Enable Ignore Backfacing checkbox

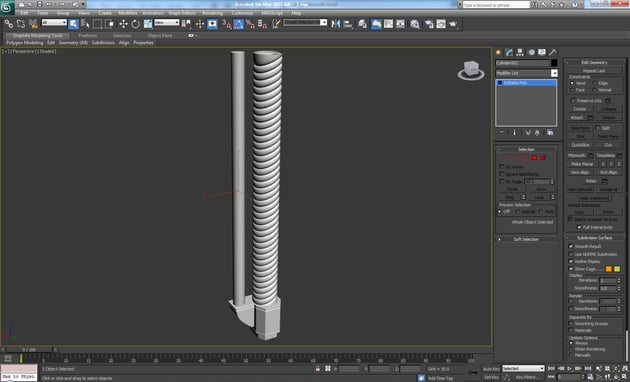(x=501, y=174)
